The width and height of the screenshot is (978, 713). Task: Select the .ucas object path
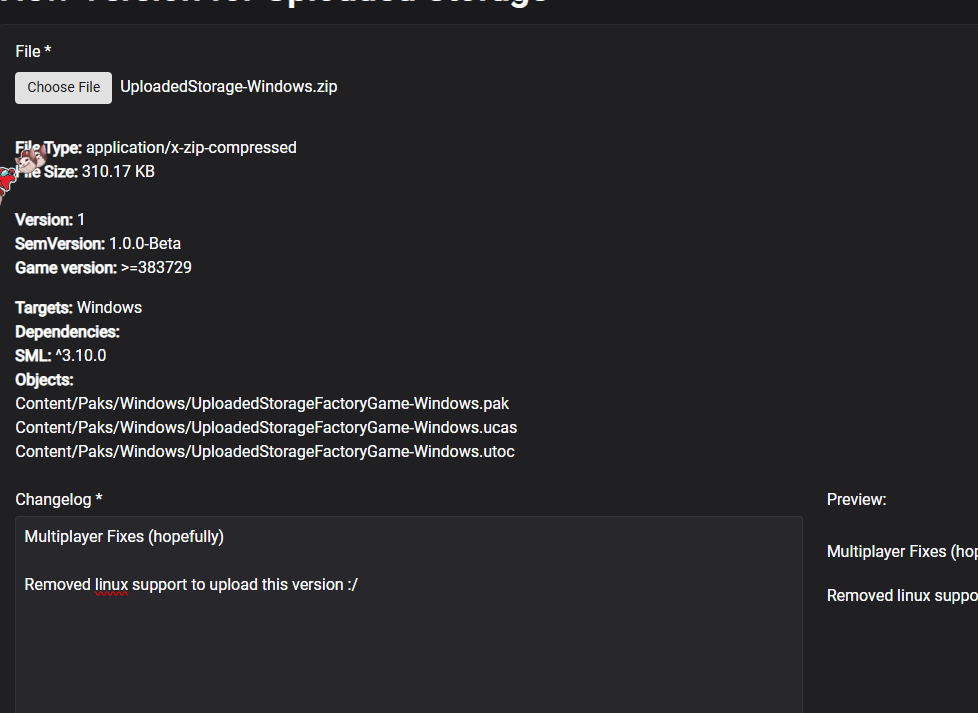click(x=266, y=428)
